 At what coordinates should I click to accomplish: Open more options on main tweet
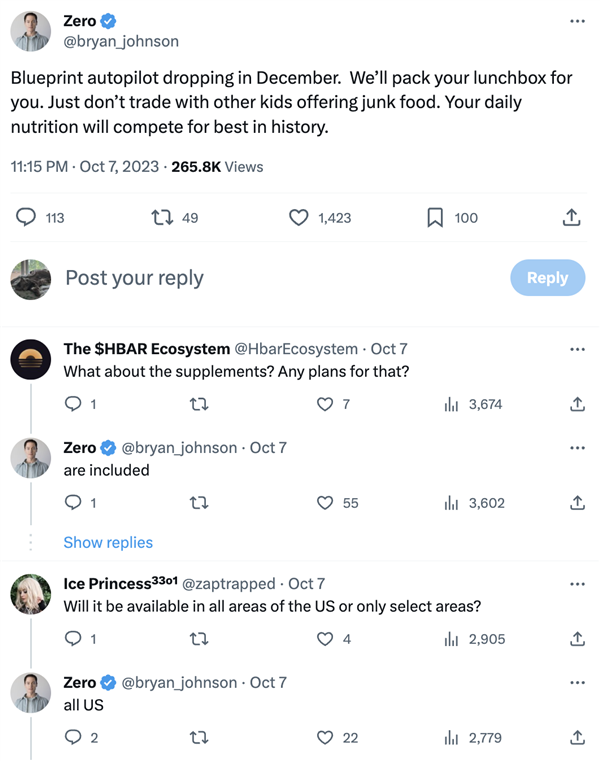[577, 21]
